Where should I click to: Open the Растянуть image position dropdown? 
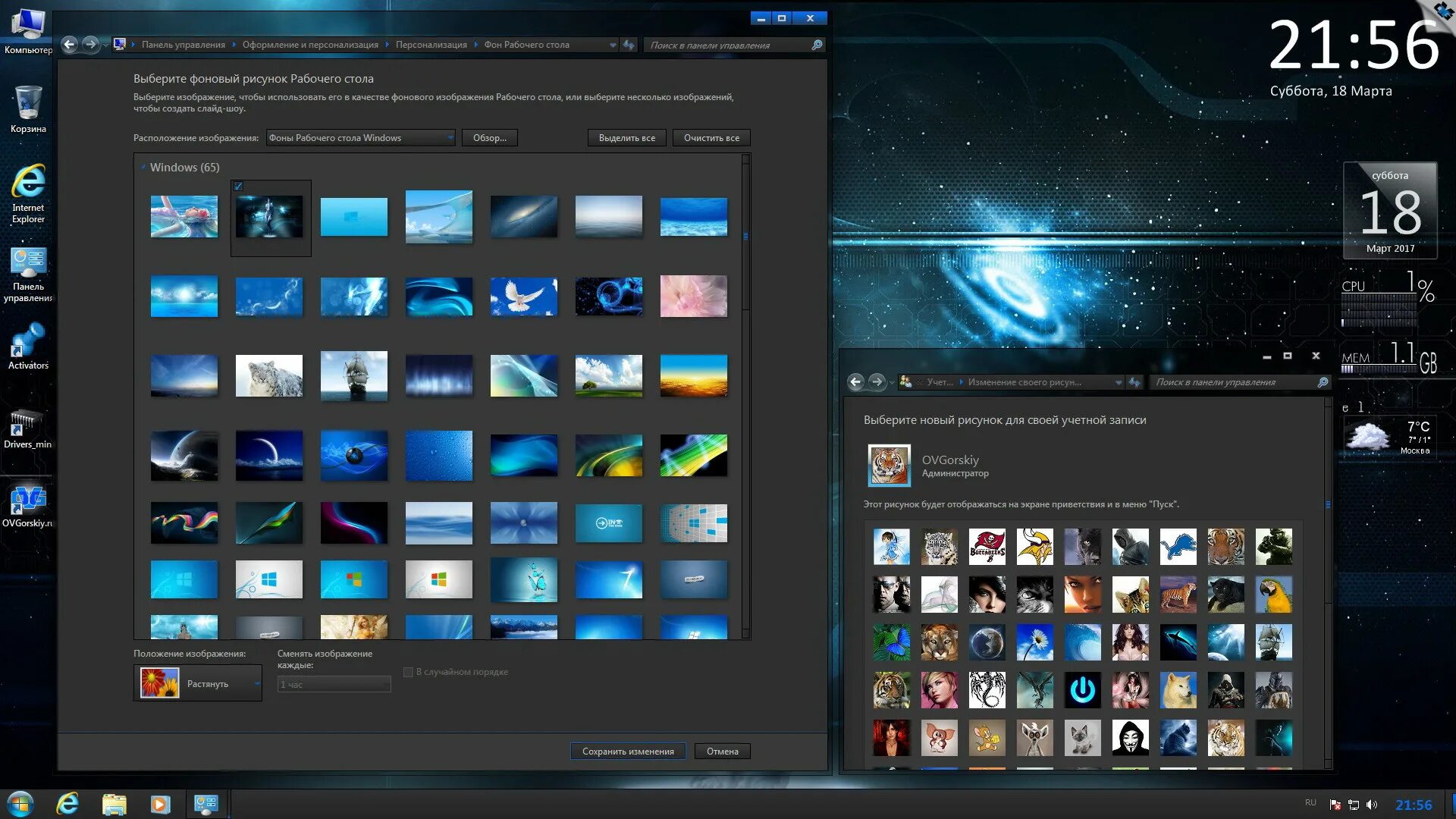tap(198, 682)
